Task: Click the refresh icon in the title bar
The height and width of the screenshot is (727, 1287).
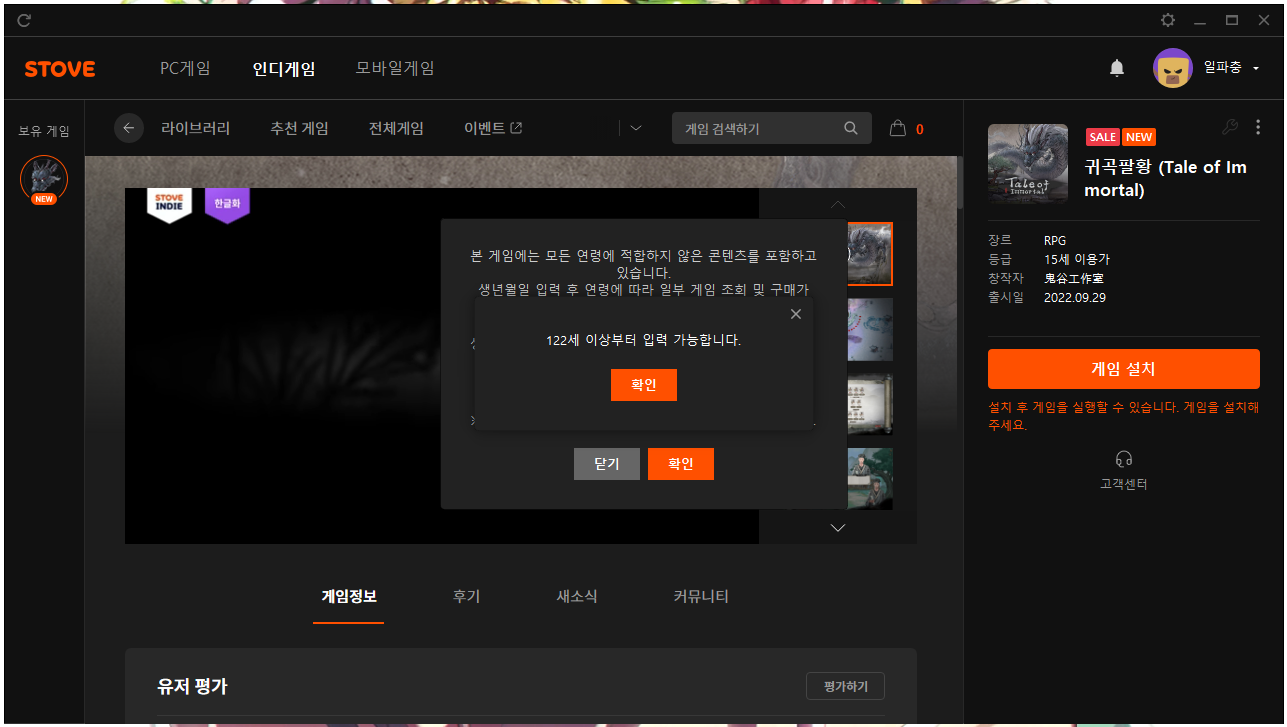Action: click(x=24, y=20)
